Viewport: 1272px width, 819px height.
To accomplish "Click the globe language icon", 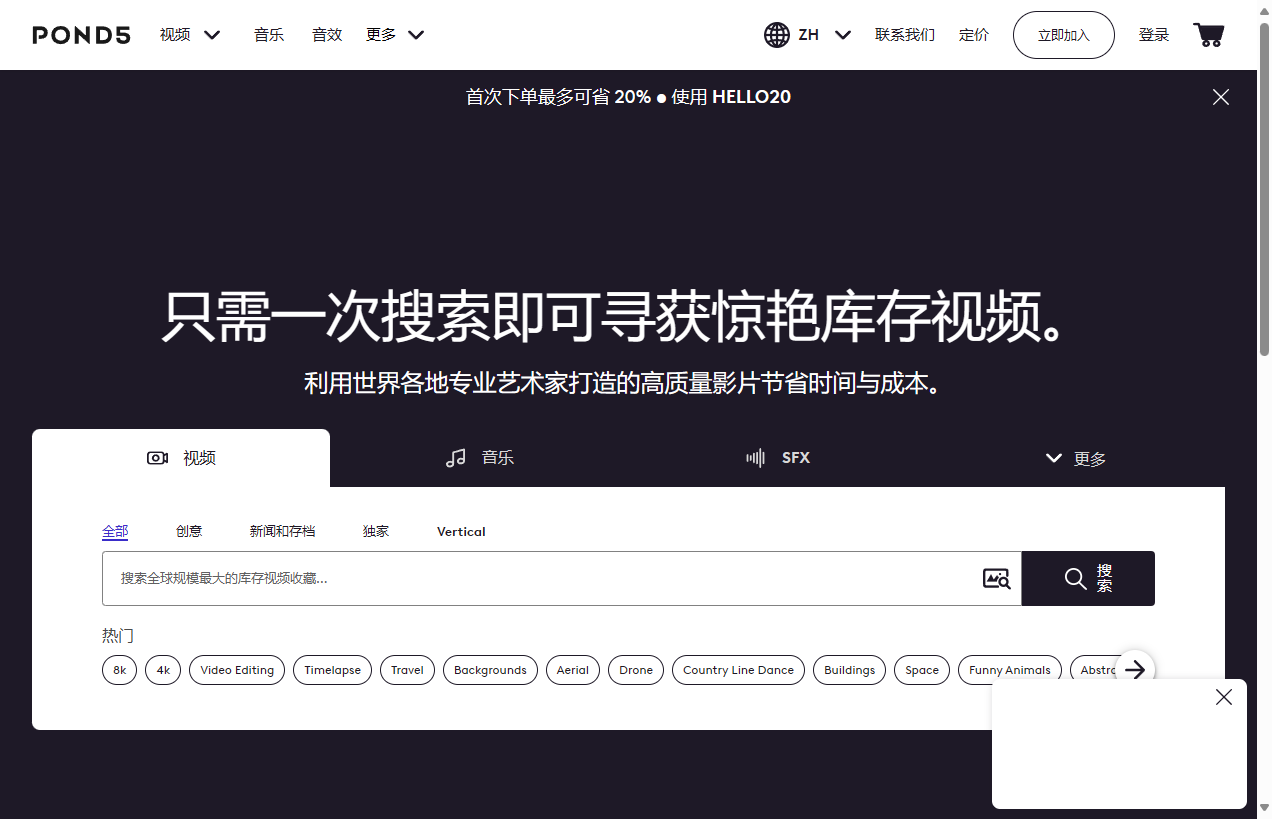I will 776,35.
